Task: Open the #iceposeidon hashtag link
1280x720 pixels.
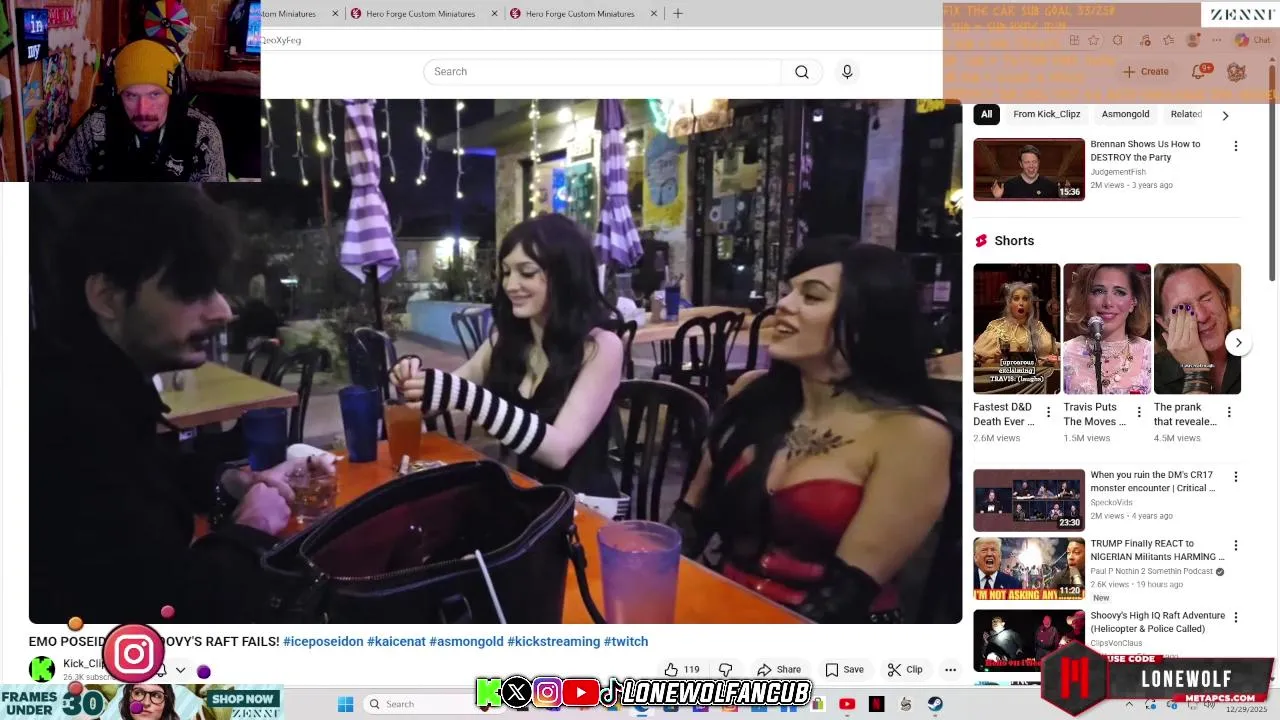Action: click(323, 642)
